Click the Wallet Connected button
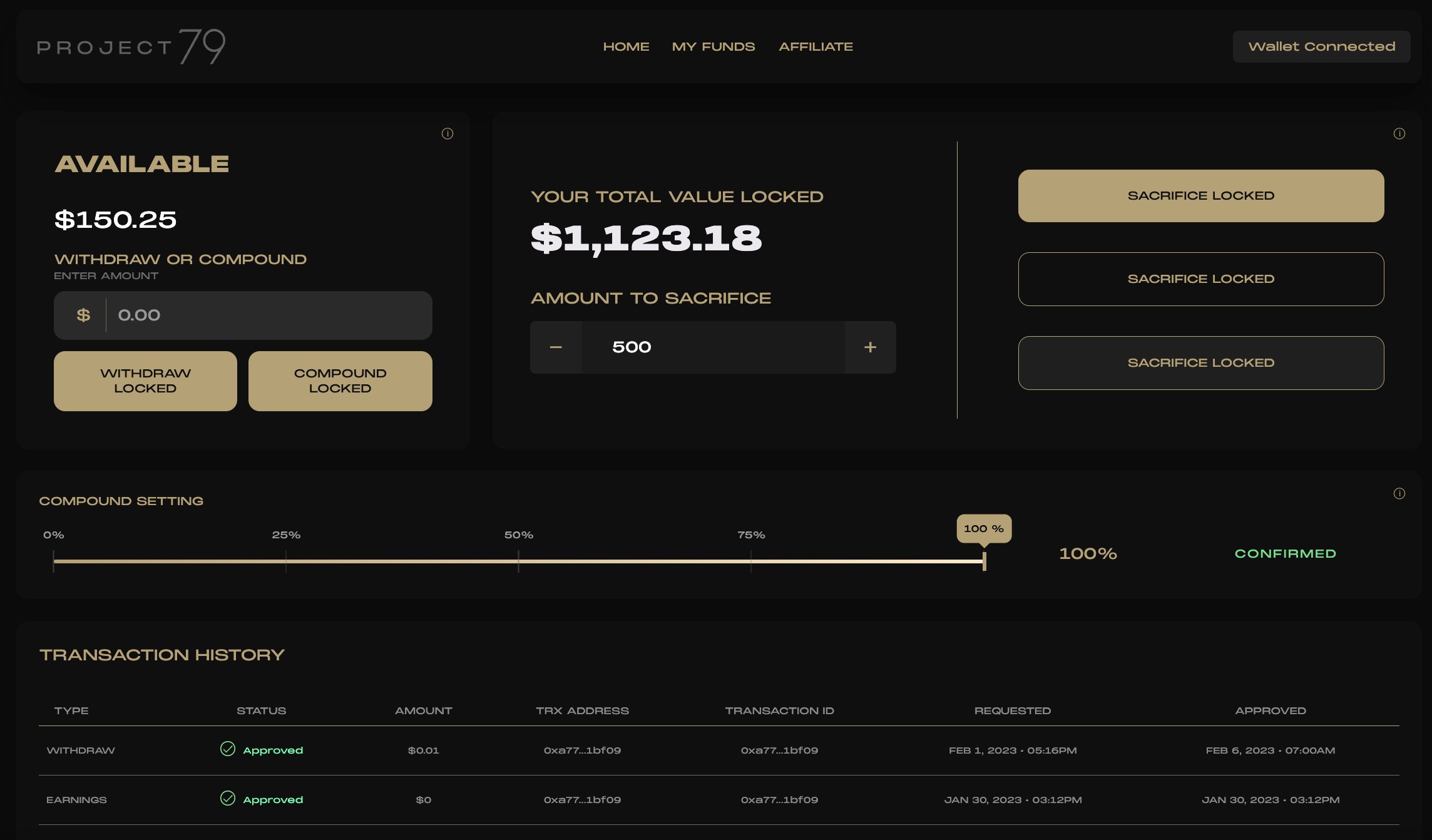Image resolution: width=1432 pixels, height=840 pixels. (x=1321, y=47)
